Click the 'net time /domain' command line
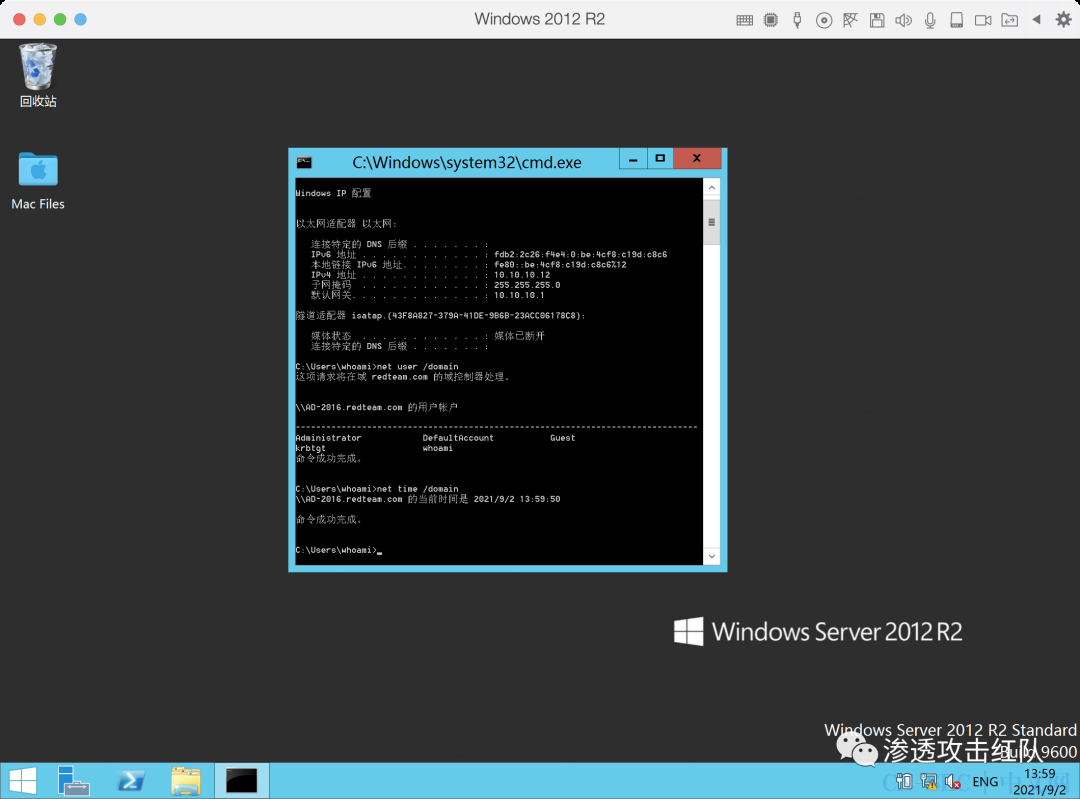The height and width of the screenshot is (799, 1080). click(417, 489)
